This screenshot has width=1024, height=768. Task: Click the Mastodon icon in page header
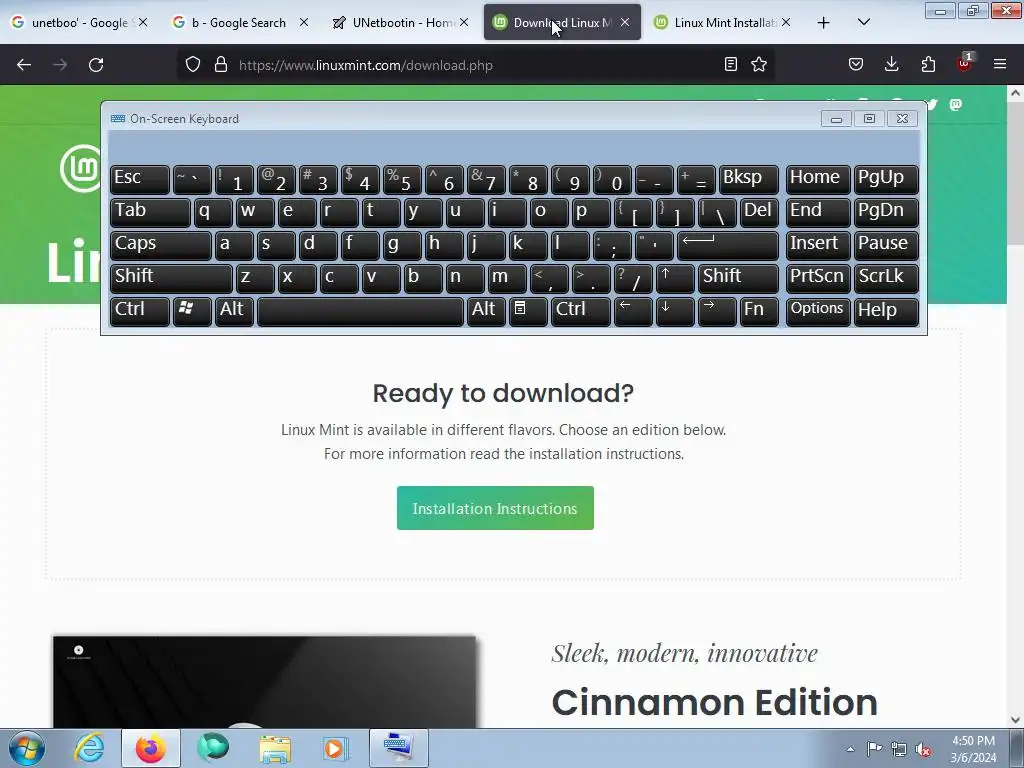[x=955, y=104]
